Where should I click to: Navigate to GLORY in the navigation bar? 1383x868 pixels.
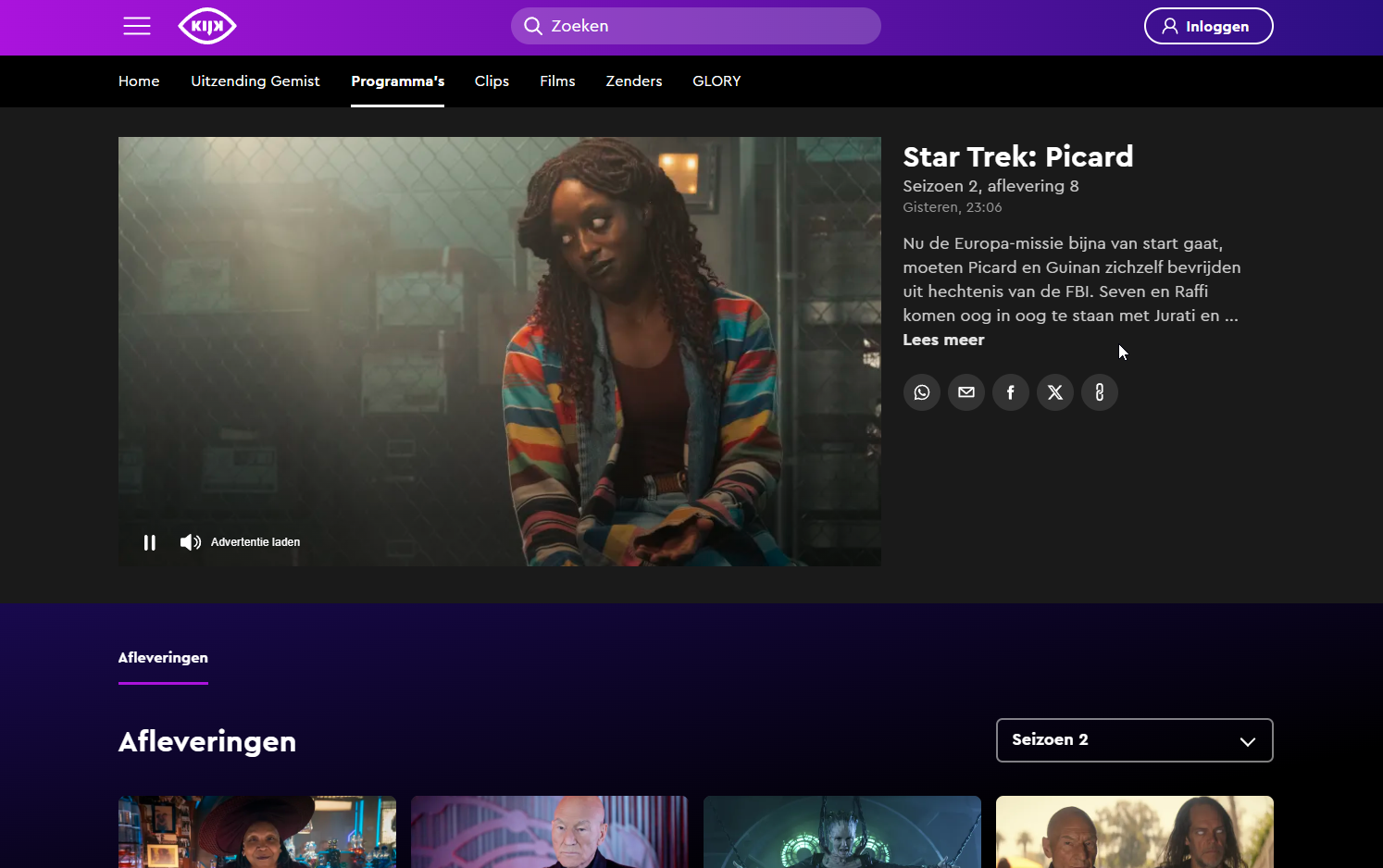[716, 81]
